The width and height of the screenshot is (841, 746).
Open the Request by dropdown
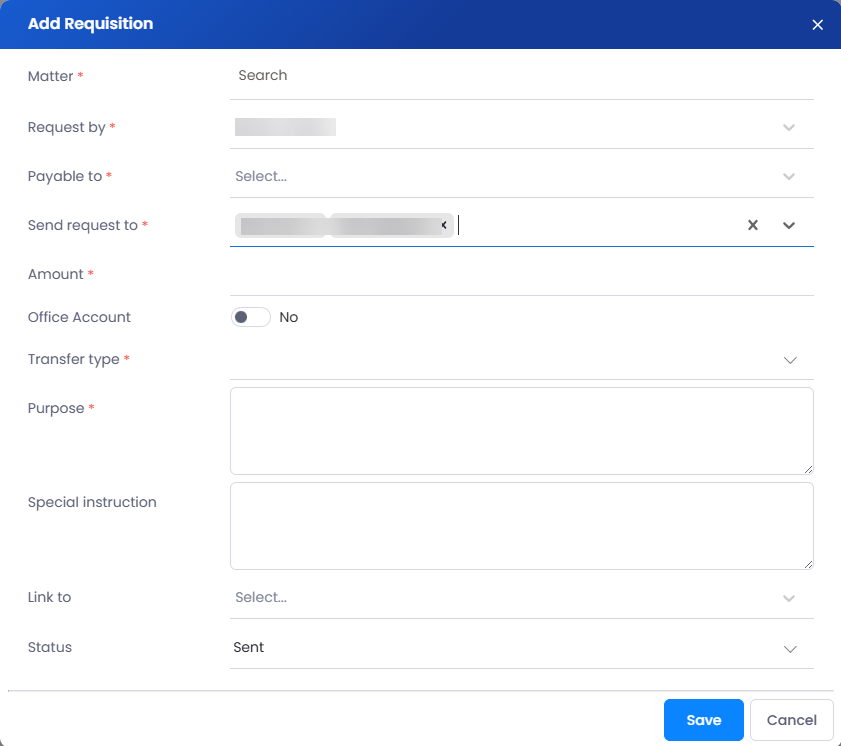click(x=521, y=127)
